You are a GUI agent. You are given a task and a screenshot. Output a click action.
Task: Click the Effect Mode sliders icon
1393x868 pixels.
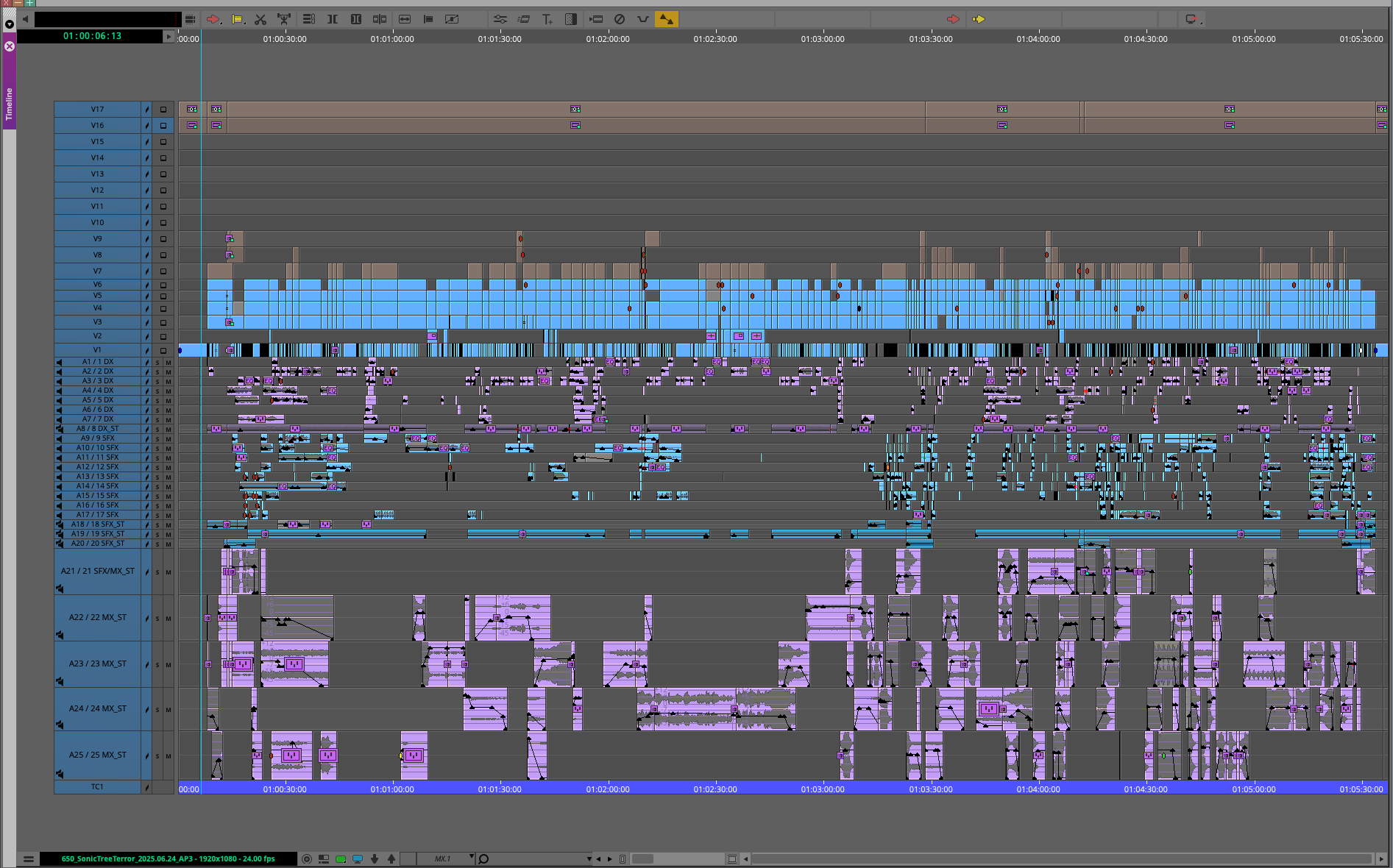(500, 19)
